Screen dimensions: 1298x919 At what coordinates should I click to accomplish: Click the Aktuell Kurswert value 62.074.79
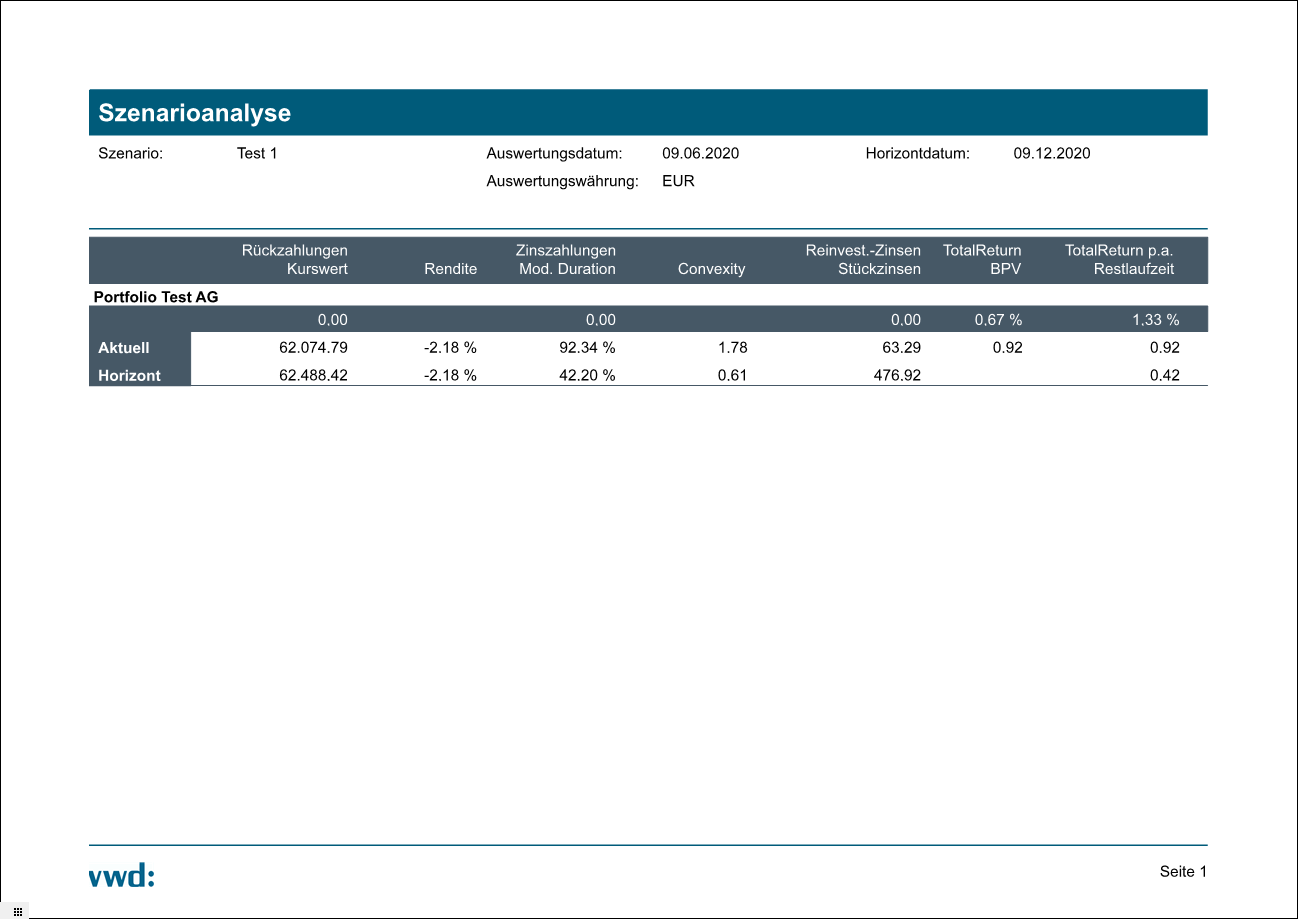pyautogui.click(x=313, y=348)
